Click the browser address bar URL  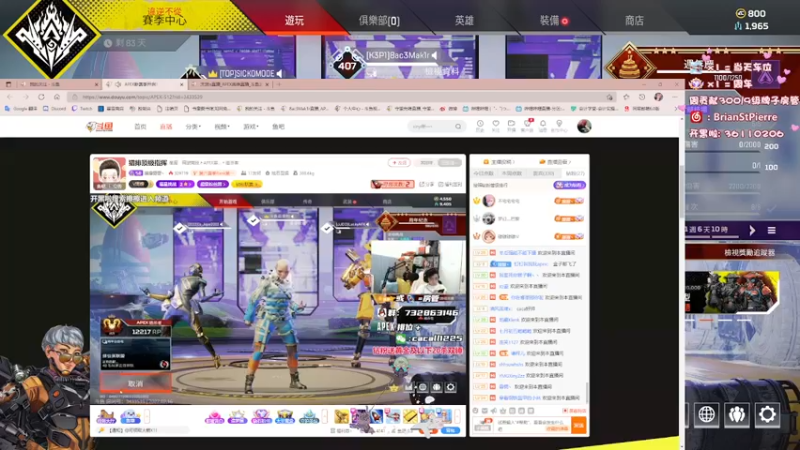[142, 97]
